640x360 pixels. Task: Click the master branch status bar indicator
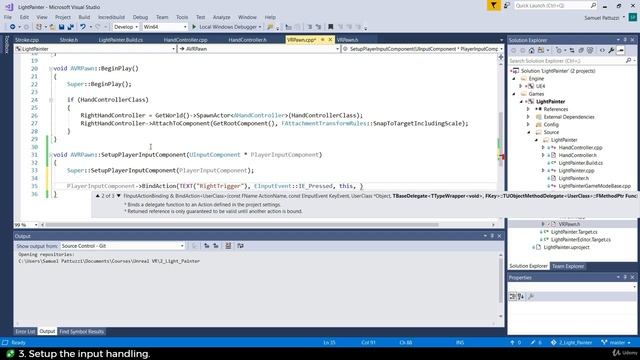(616, 342)
